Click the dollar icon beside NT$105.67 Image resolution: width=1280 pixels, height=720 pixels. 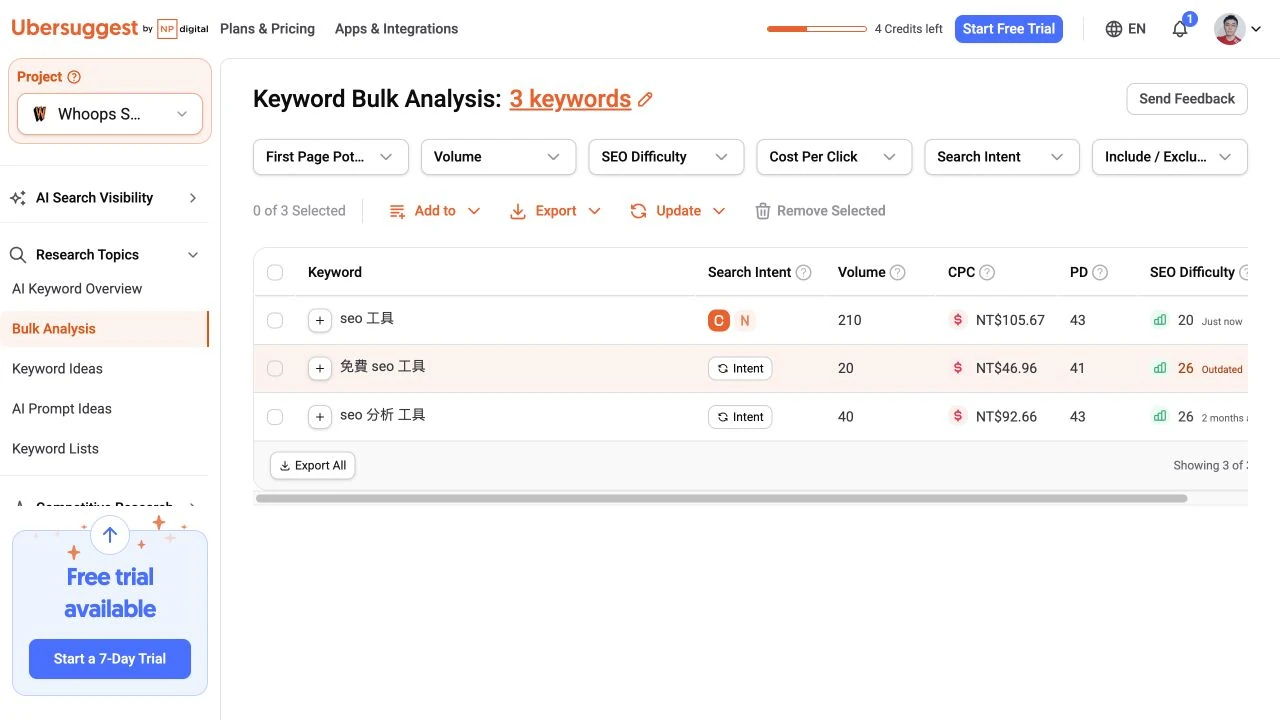(x=958, y=320)
